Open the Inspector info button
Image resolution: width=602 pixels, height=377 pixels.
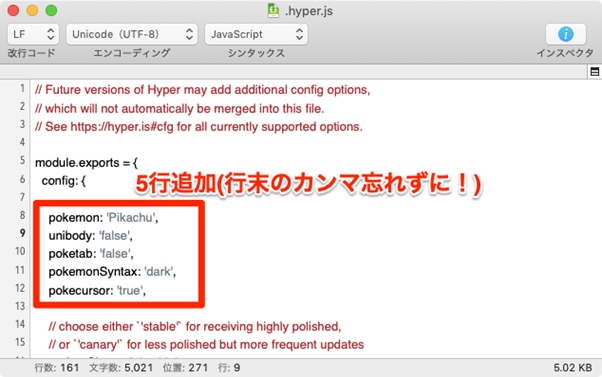pos(566,34)
